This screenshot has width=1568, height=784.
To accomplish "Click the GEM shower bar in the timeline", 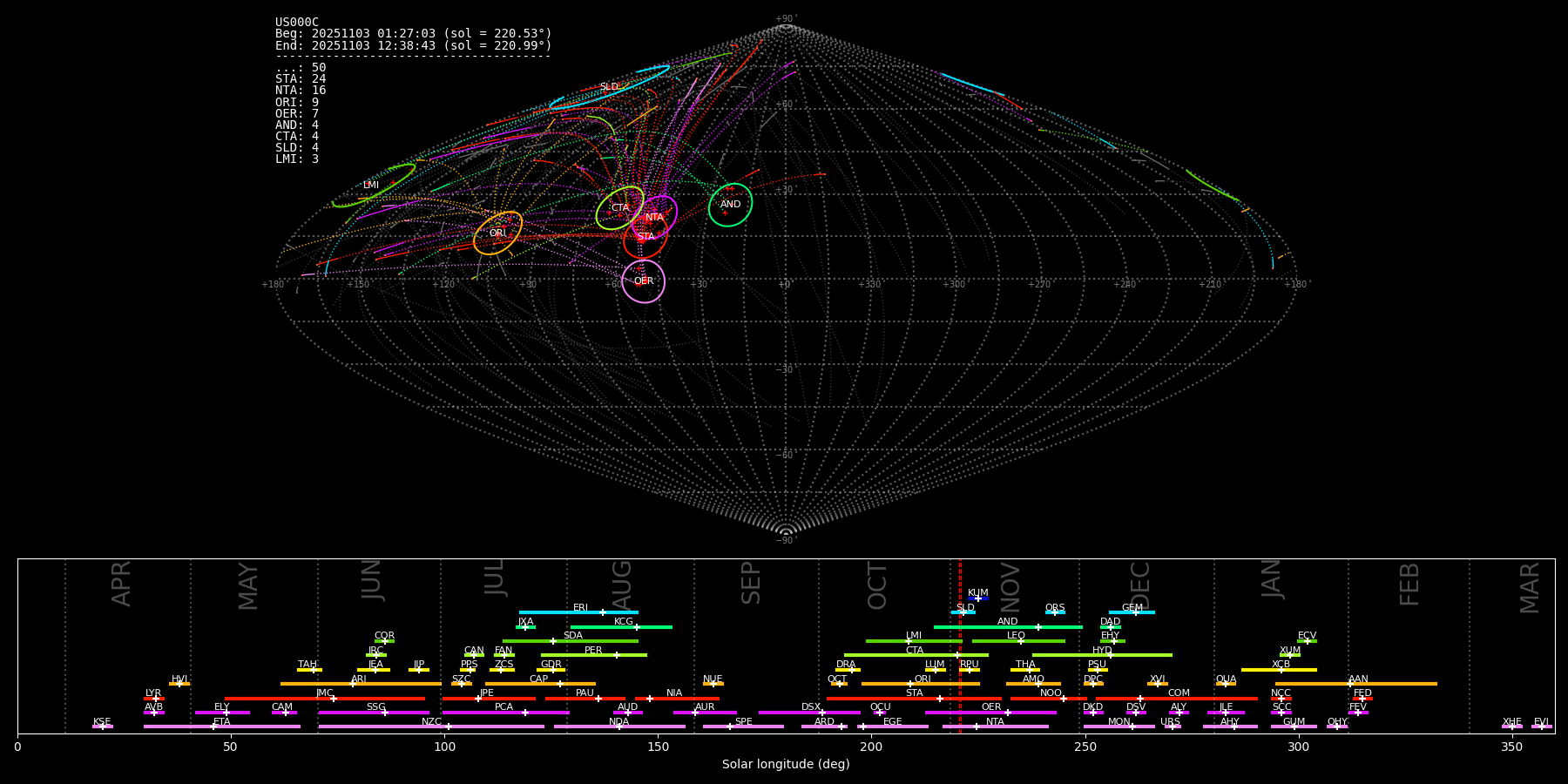I will [x=1132, y=612].
